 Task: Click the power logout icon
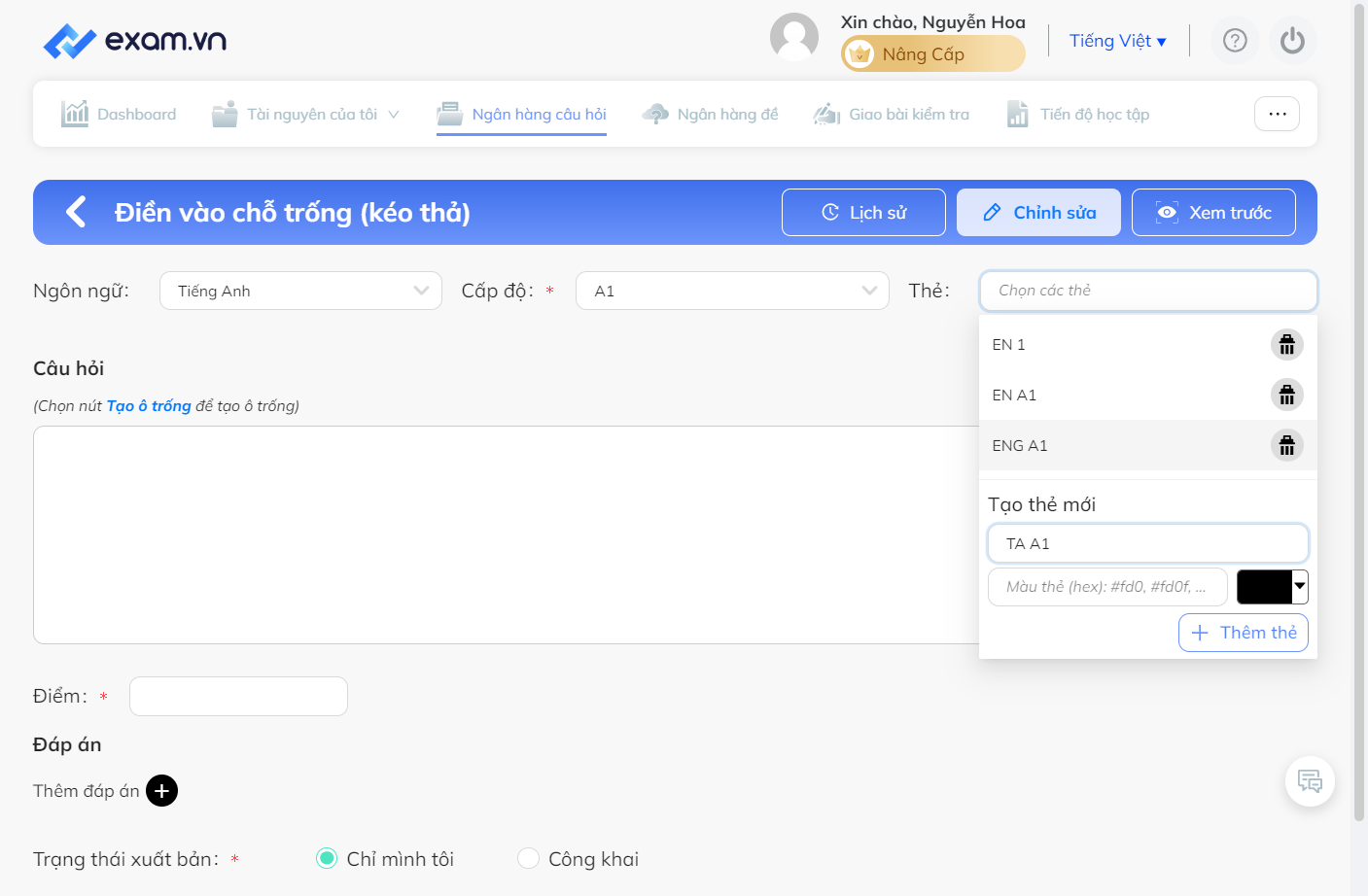point(1292,41)
